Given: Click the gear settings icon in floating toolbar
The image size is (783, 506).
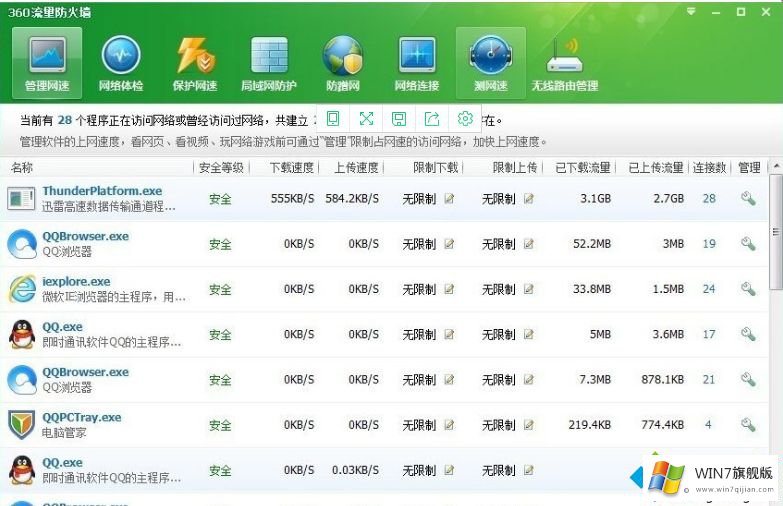Looking at the screenshot, I should point(465,118).
